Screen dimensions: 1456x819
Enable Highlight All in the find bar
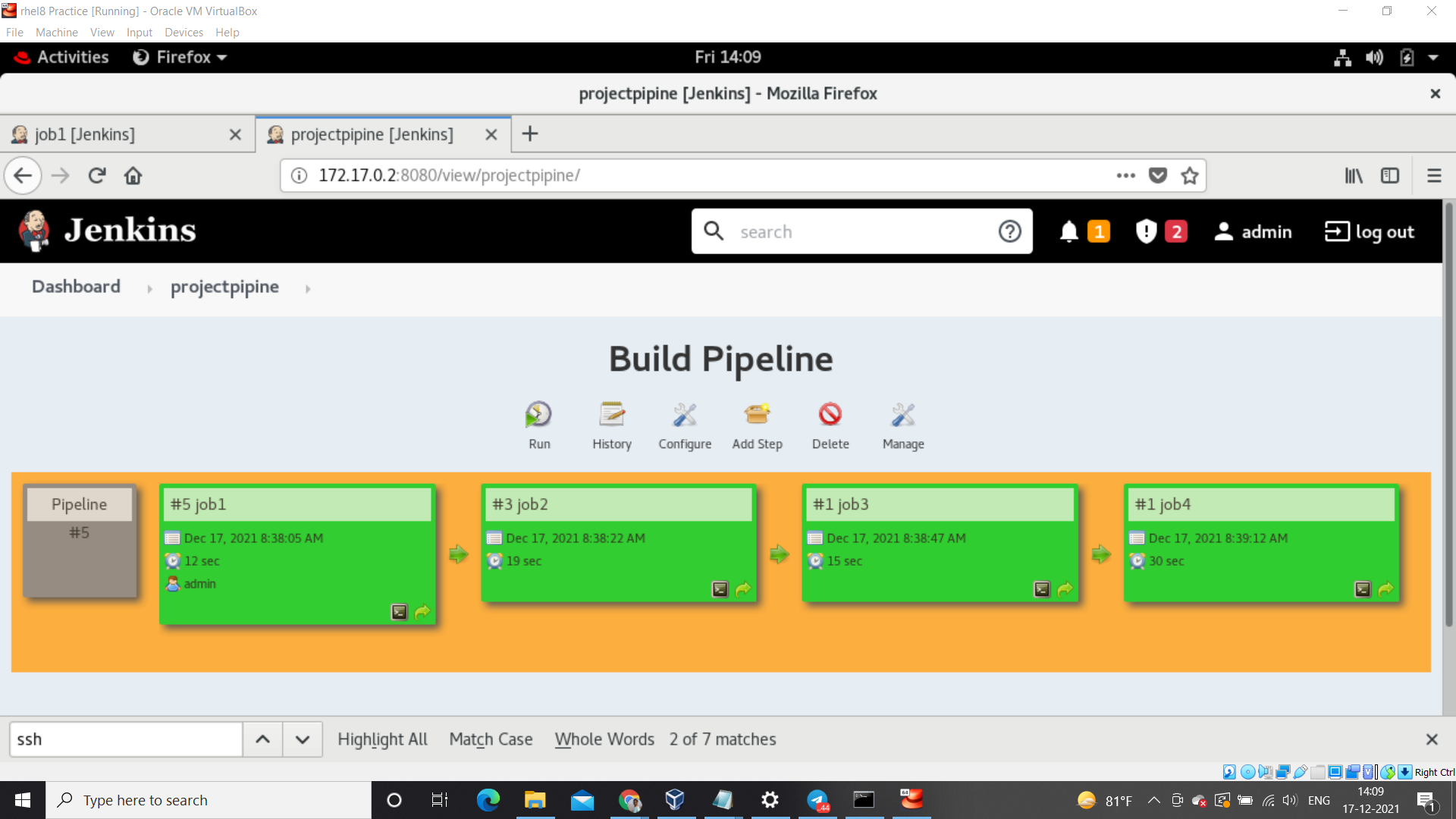click(x=382, y=739)
